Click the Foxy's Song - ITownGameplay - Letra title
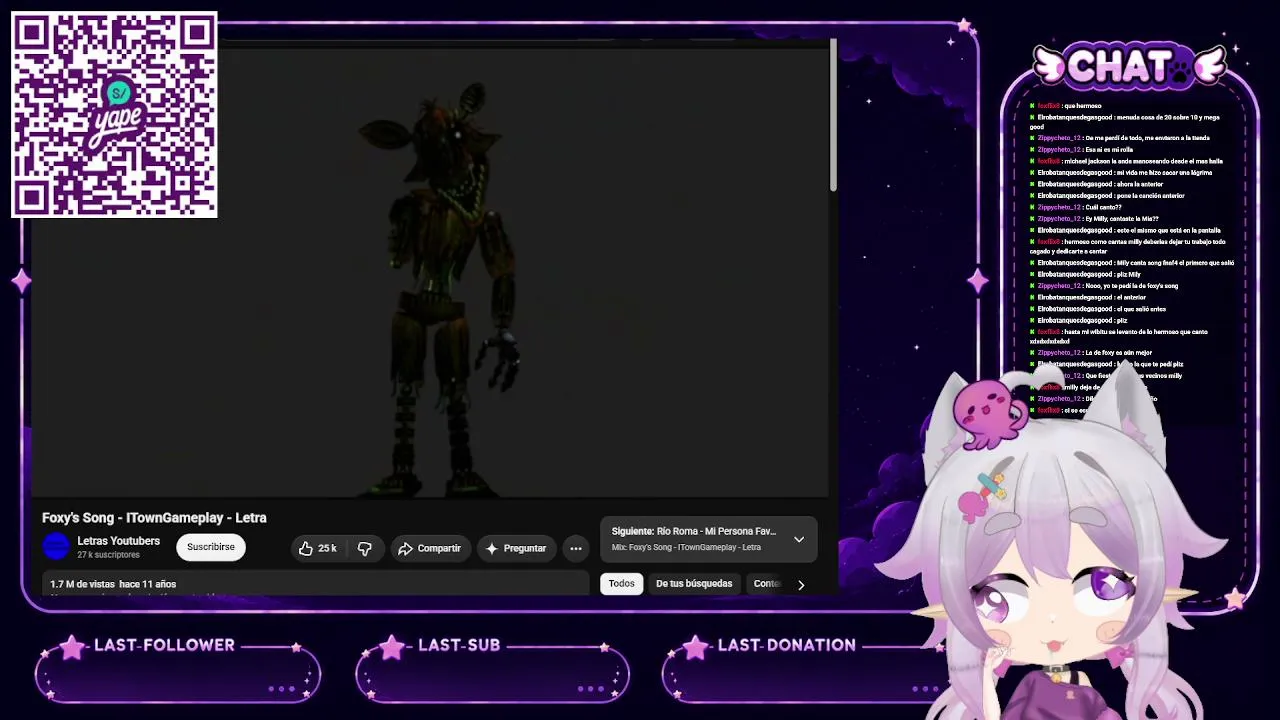 [x=154, y=518]
